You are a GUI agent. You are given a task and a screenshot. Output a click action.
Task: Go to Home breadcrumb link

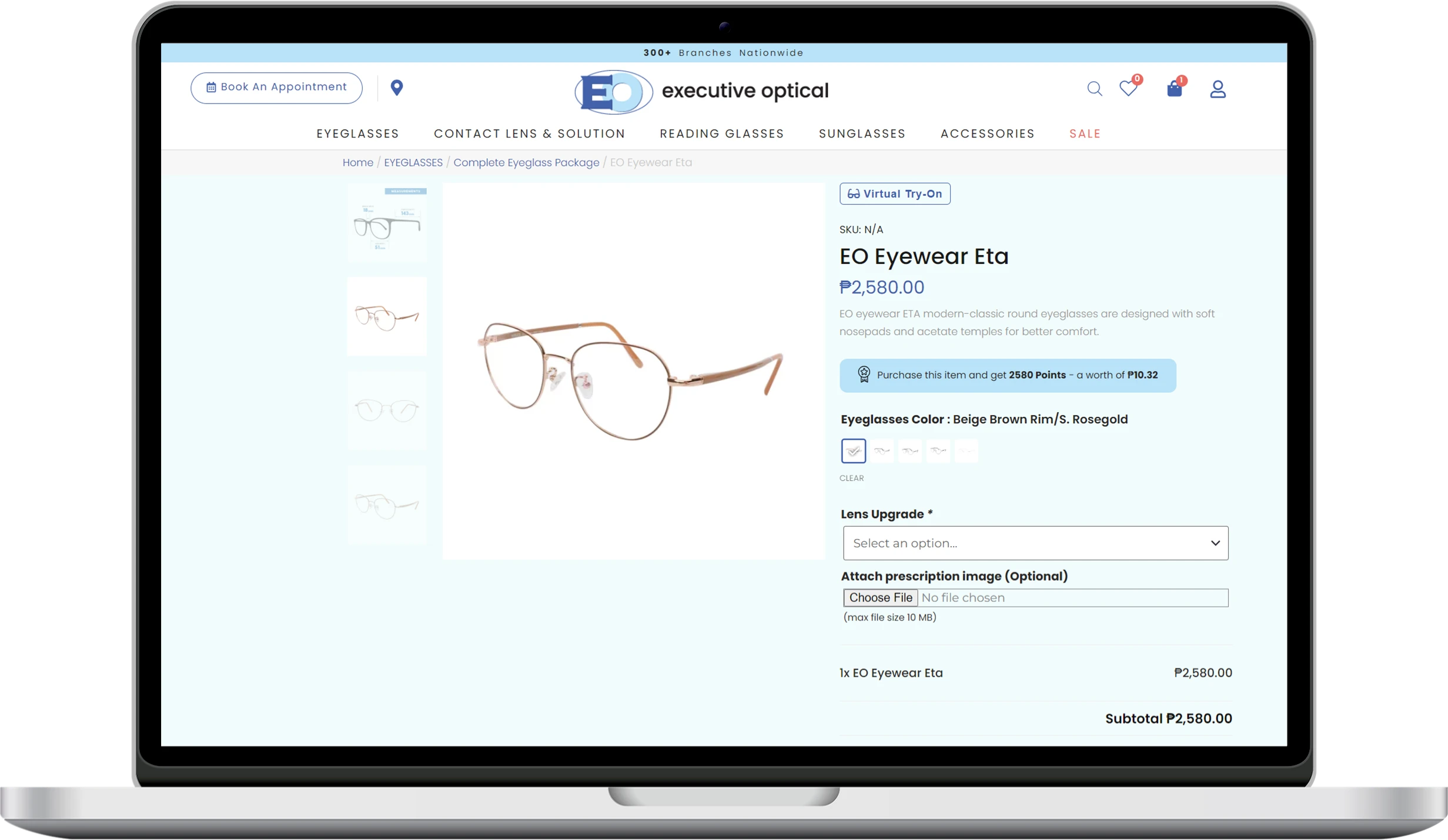(x=357, y=162)
